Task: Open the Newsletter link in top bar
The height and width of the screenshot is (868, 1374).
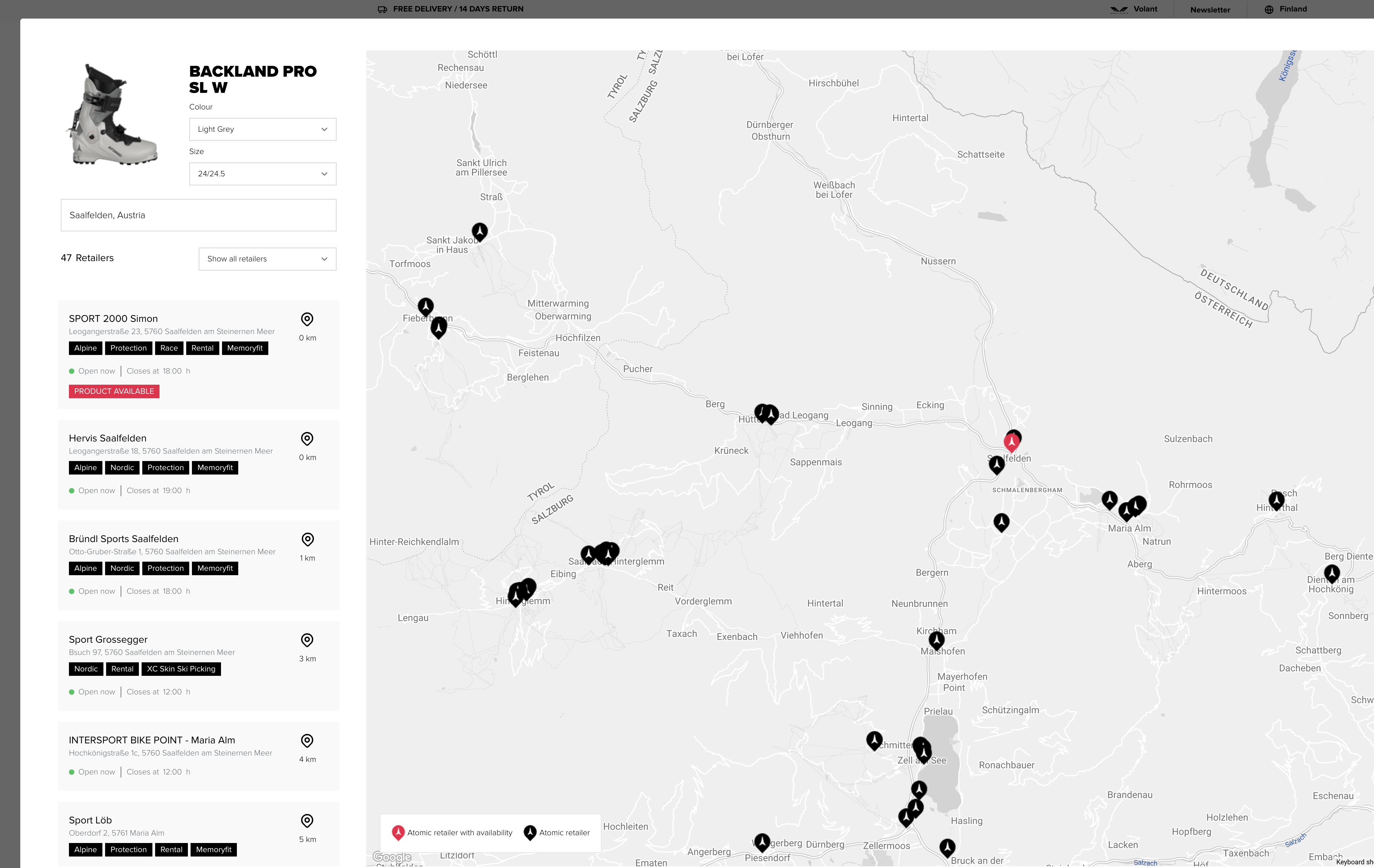Action: pyautogui.click(x=1210, y=10)
